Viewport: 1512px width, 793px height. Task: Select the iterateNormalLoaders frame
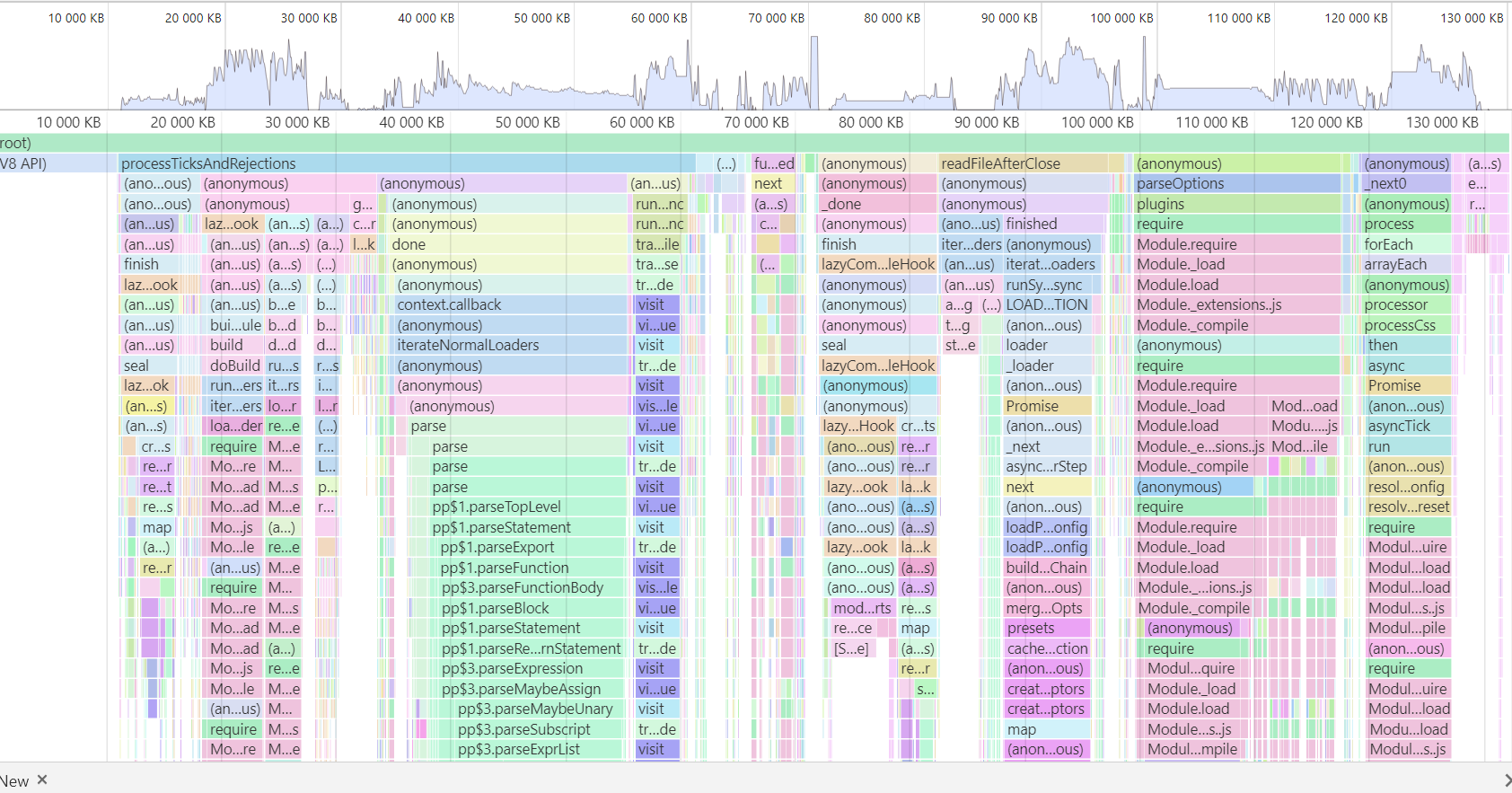click(x=511, y=345)
